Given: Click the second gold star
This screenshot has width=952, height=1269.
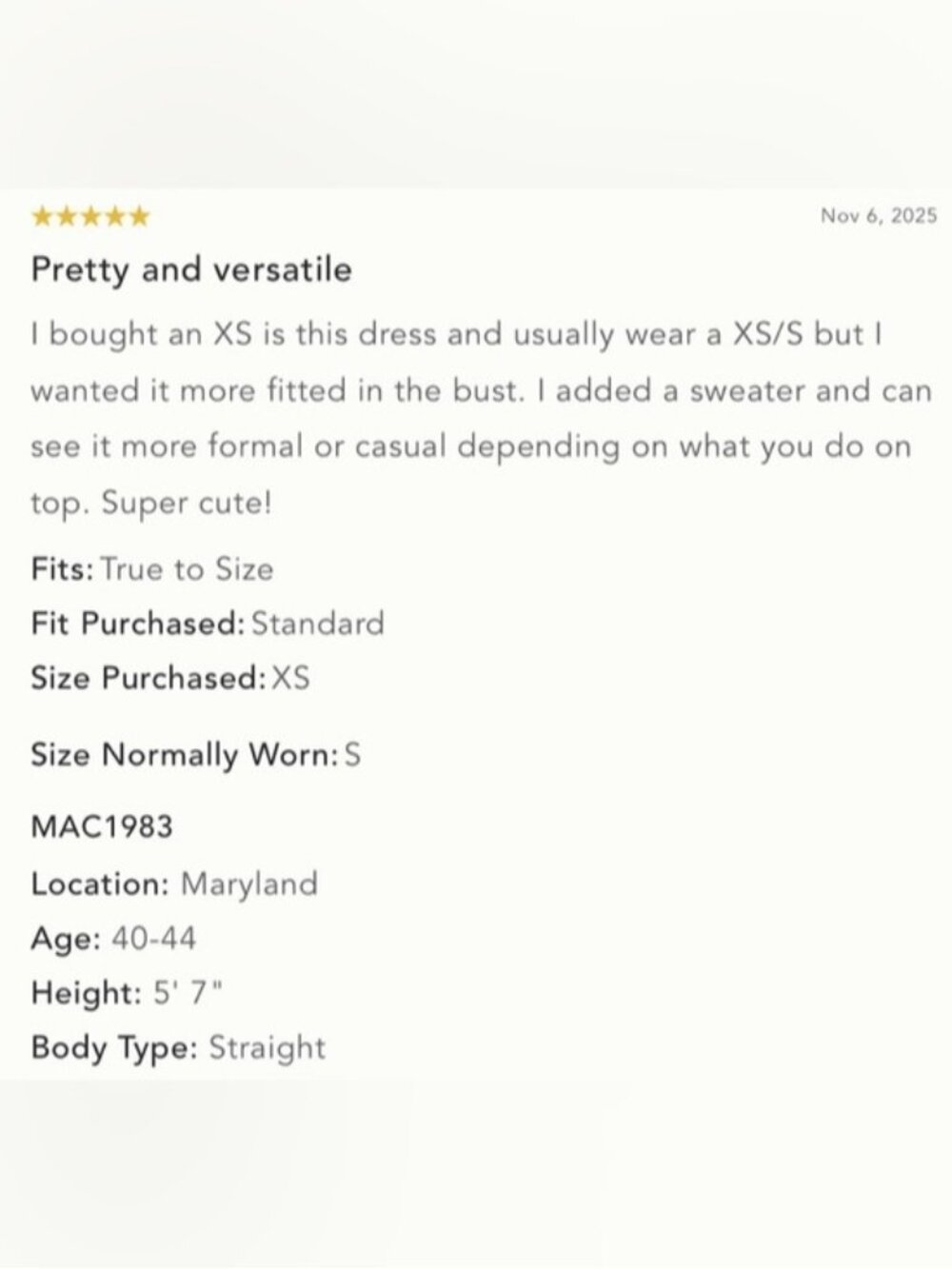Looking at the screenshot, I should [67, 217].
